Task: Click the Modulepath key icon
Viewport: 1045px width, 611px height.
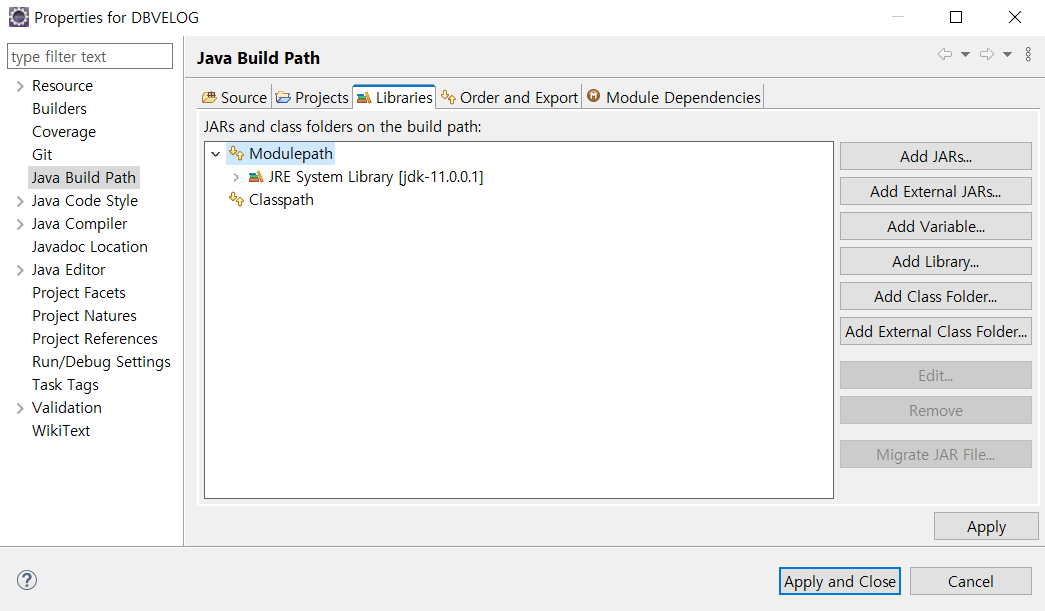Action: (x=237, y=154)
